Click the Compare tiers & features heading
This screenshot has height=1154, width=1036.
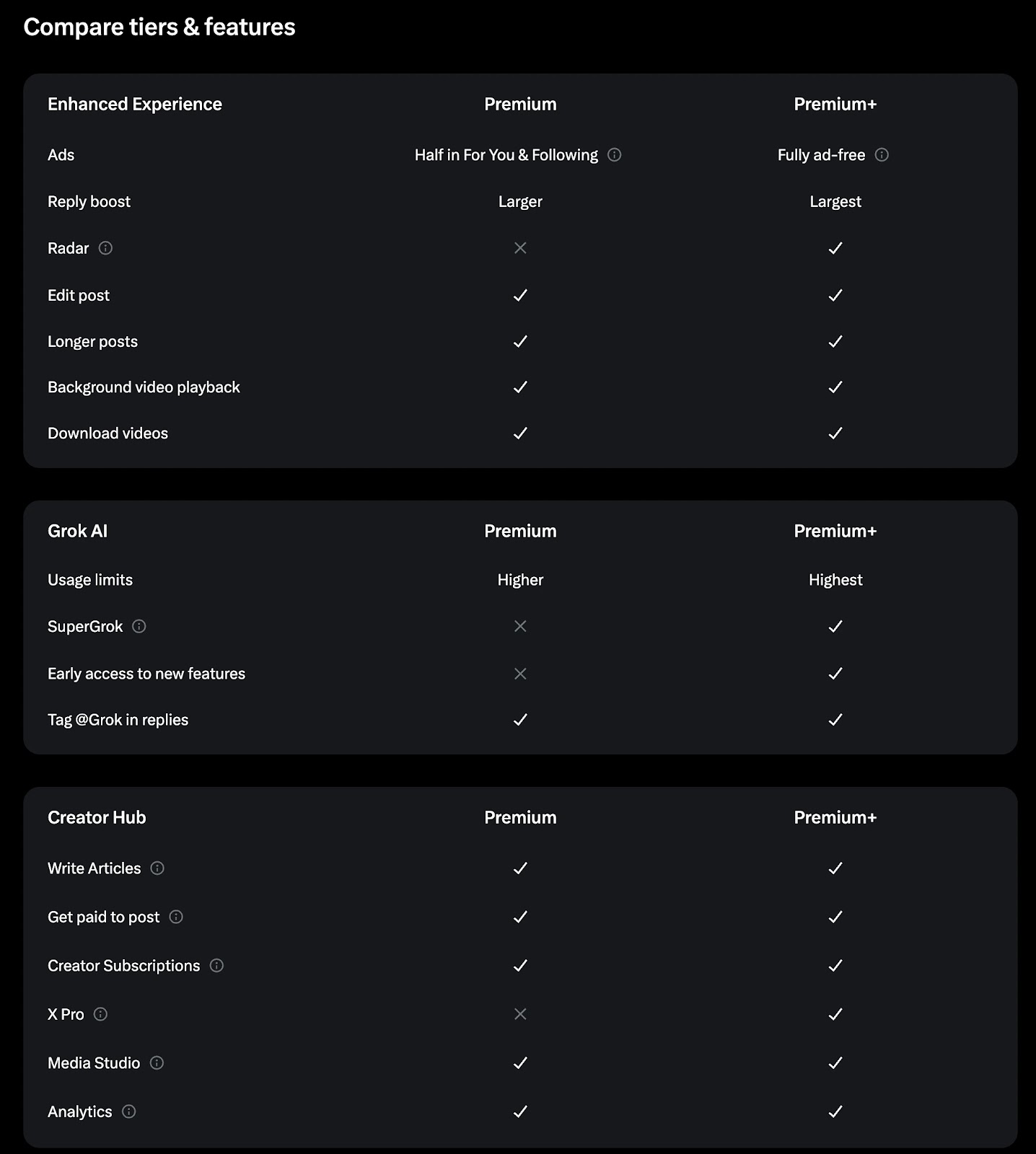[159, 27]
